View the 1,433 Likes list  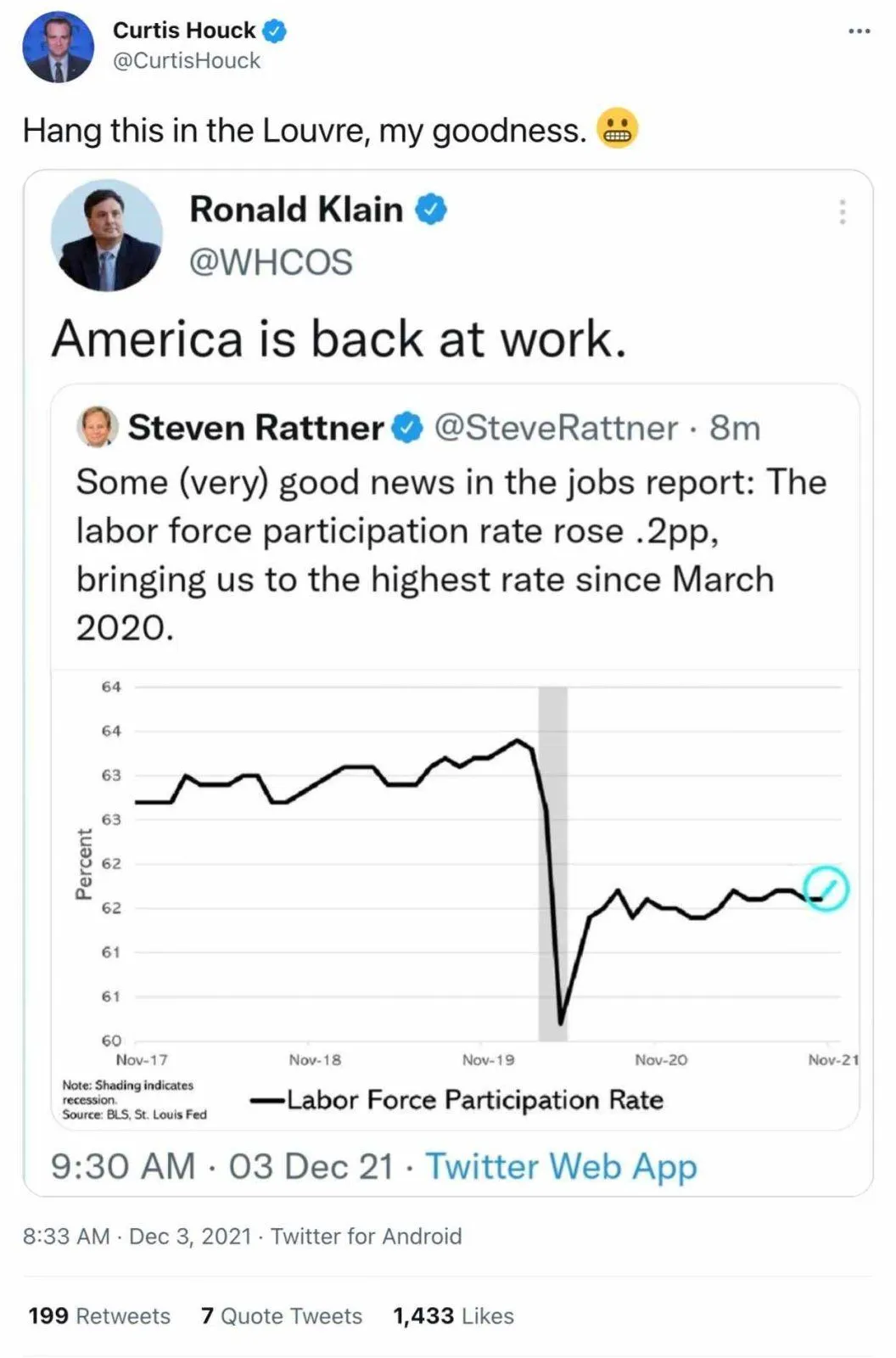(x=453, y=1316)
